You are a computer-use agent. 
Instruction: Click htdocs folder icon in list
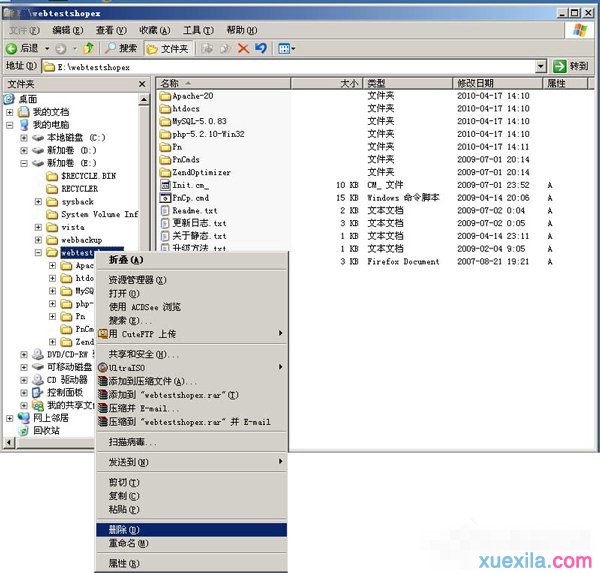(x=165, y=109)
